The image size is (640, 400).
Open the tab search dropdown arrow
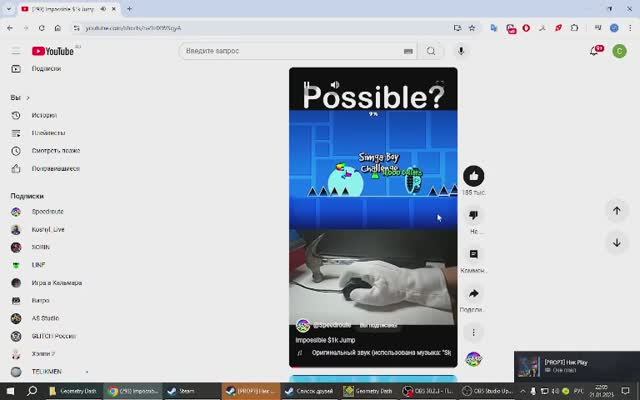pos(9,9)
